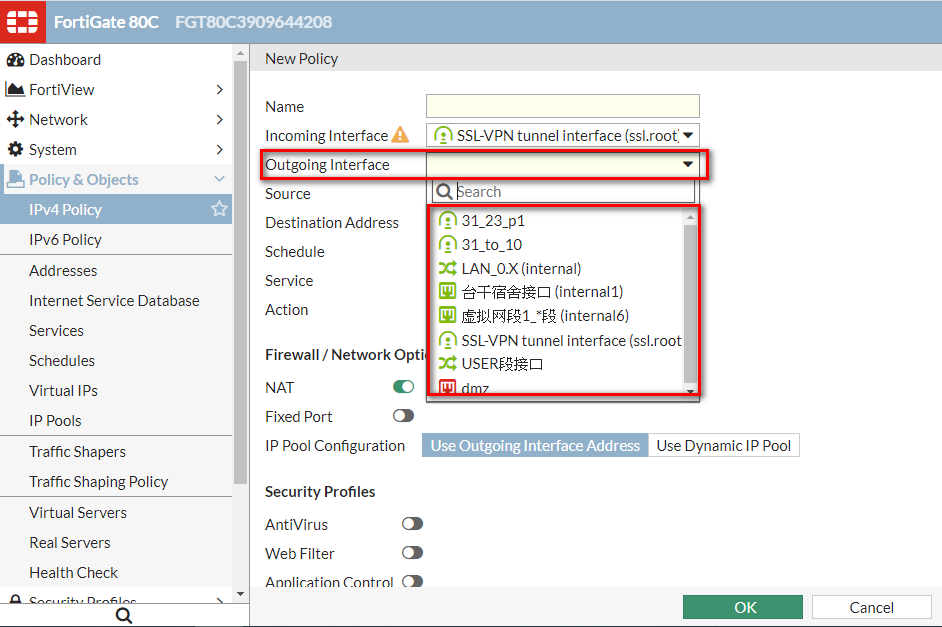Click the 31_to_10 tunnel icon
Screen dimensions: 942x627
(x=448, y=244)
